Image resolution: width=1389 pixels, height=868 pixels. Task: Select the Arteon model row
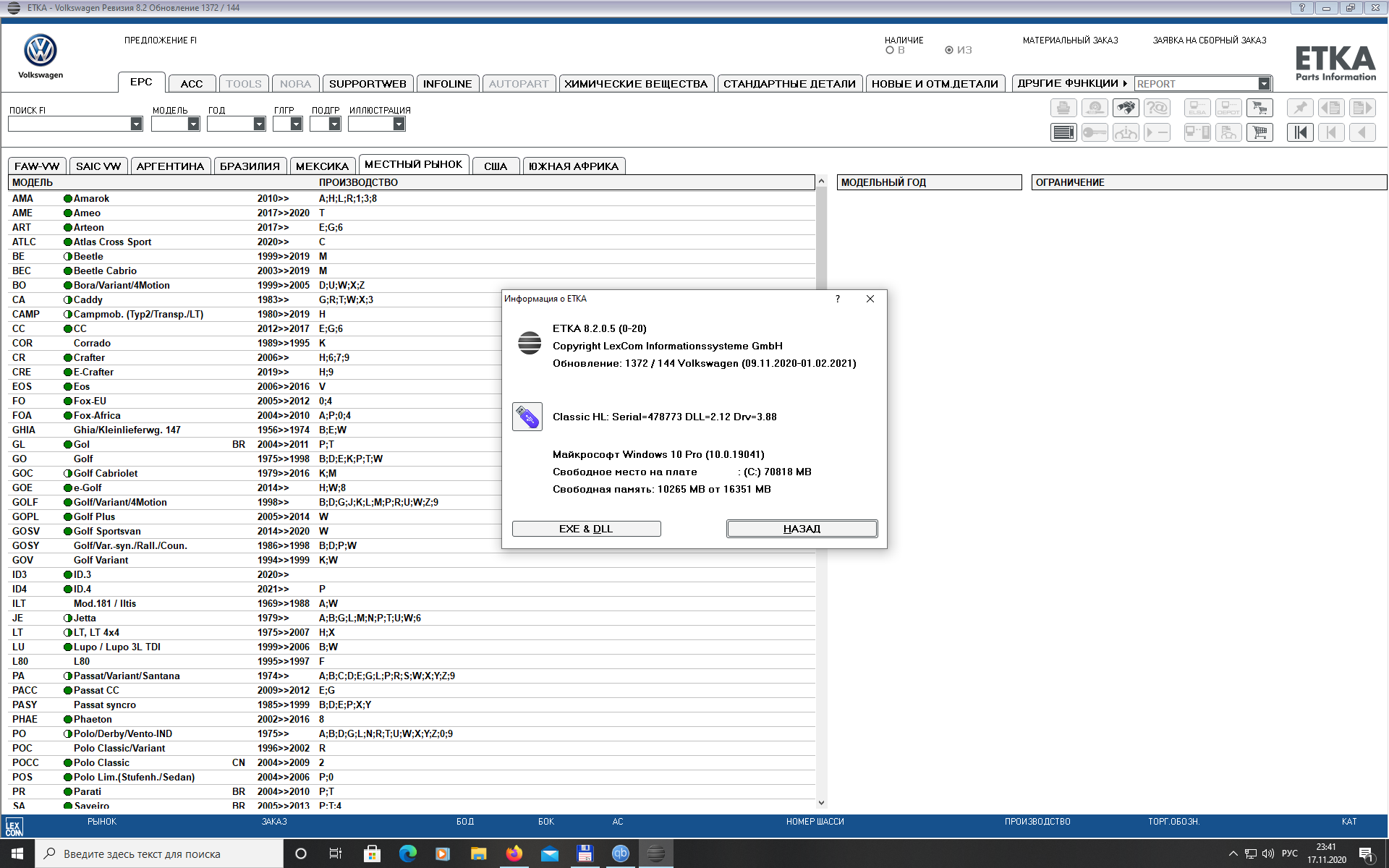pyautogui.click(x=412, y=227)
